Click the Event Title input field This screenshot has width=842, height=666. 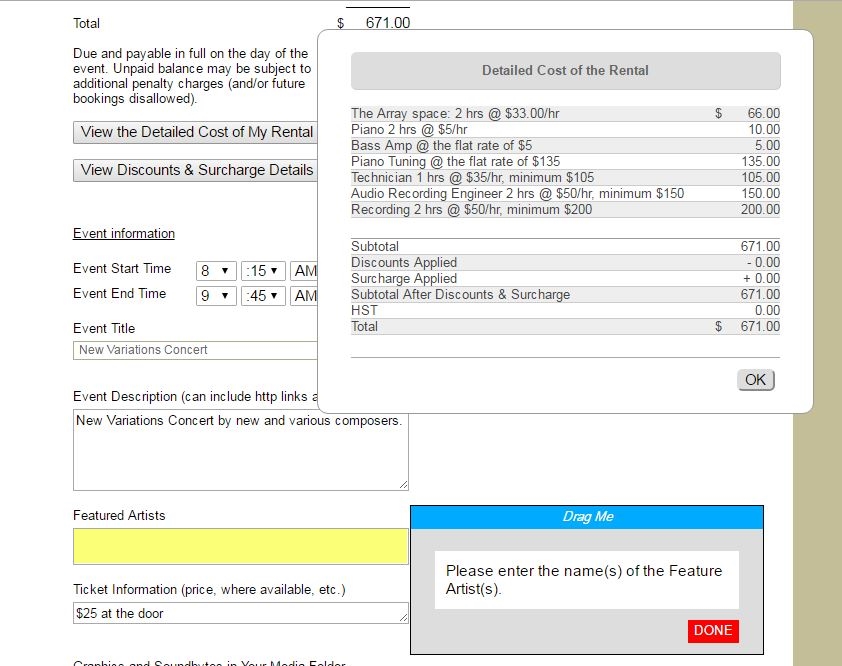coord(195,350)
